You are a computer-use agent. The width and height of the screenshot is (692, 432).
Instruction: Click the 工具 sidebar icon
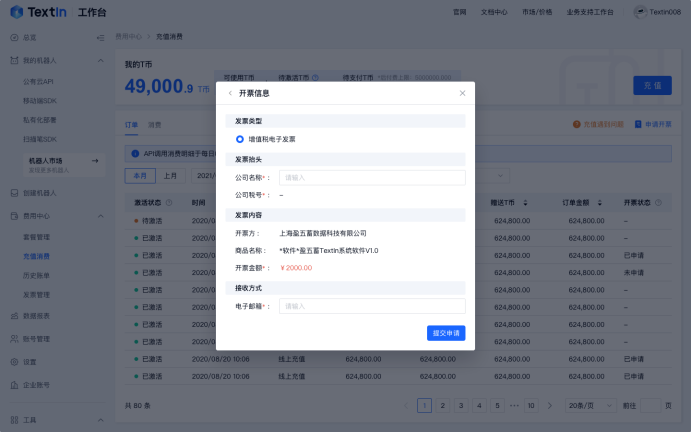(14, 420)
